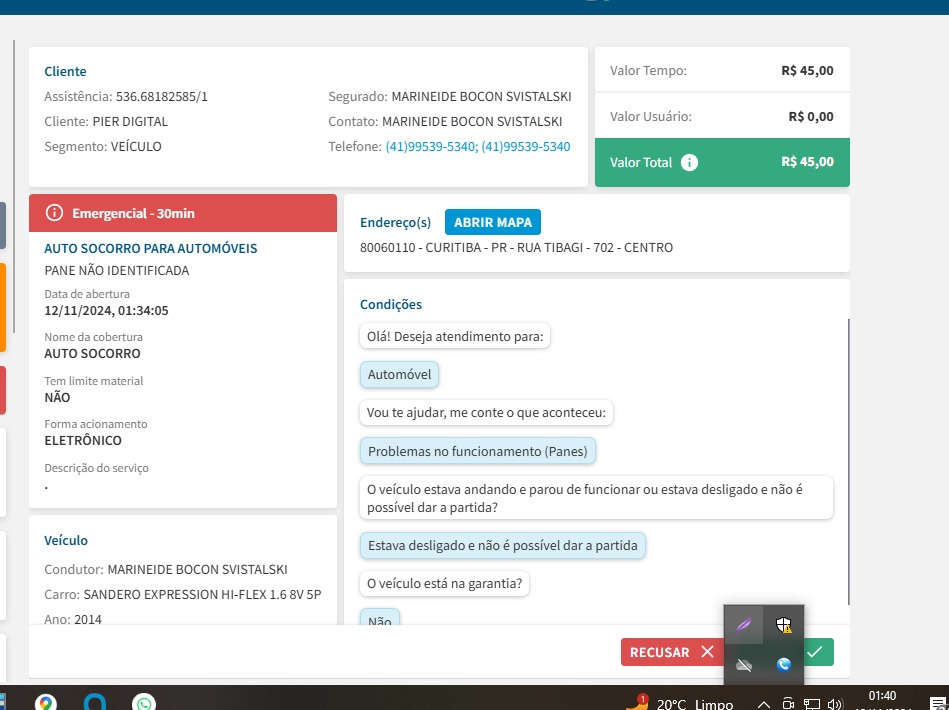Click the Valor Usuário R$ 0,00 value
Viewport: 949px width, 710px height.
pos(810,116)
